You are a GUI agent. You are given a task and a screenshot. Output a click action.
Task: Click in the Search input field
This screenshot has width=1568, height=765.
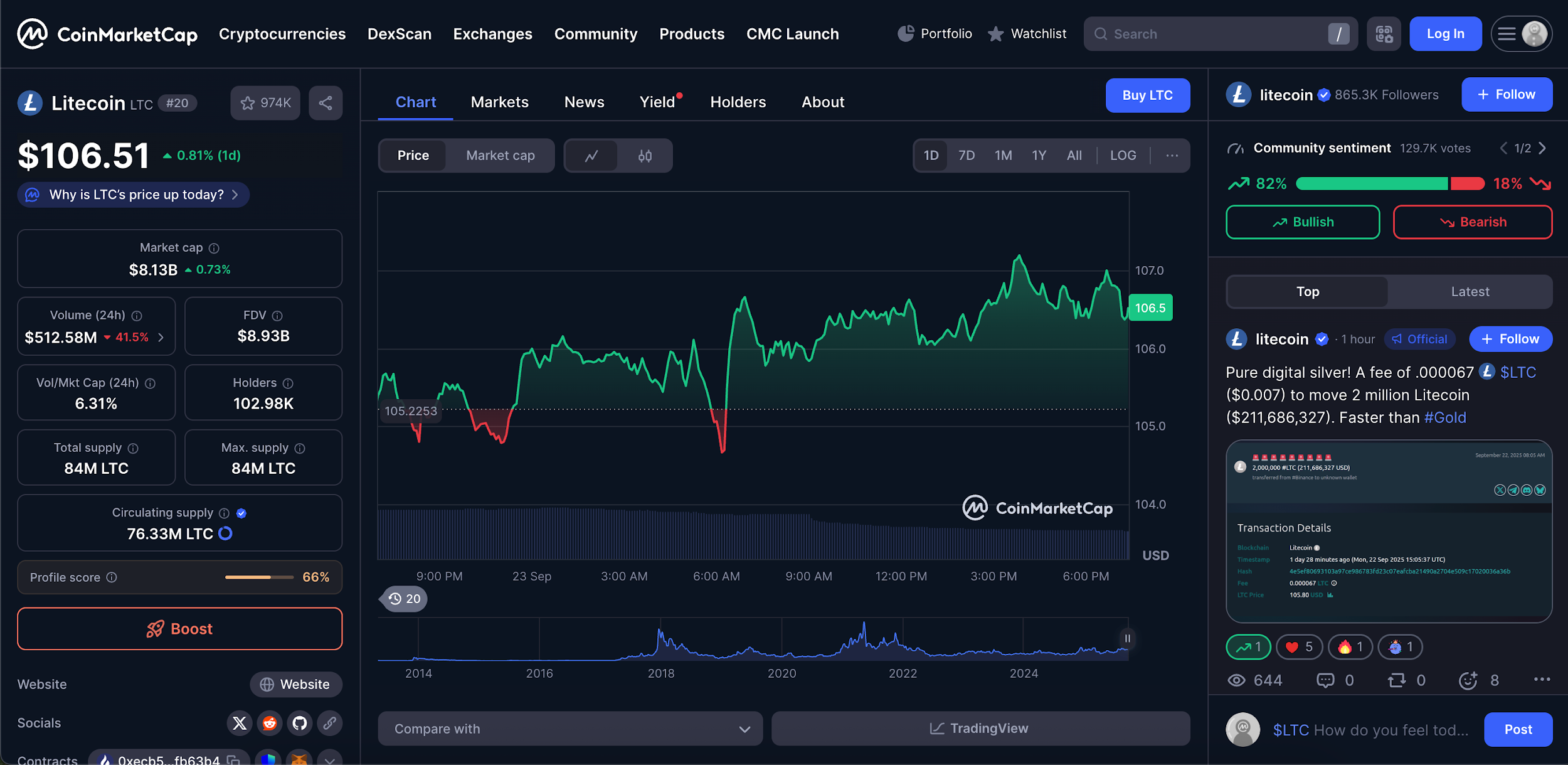coord(1210,34)
